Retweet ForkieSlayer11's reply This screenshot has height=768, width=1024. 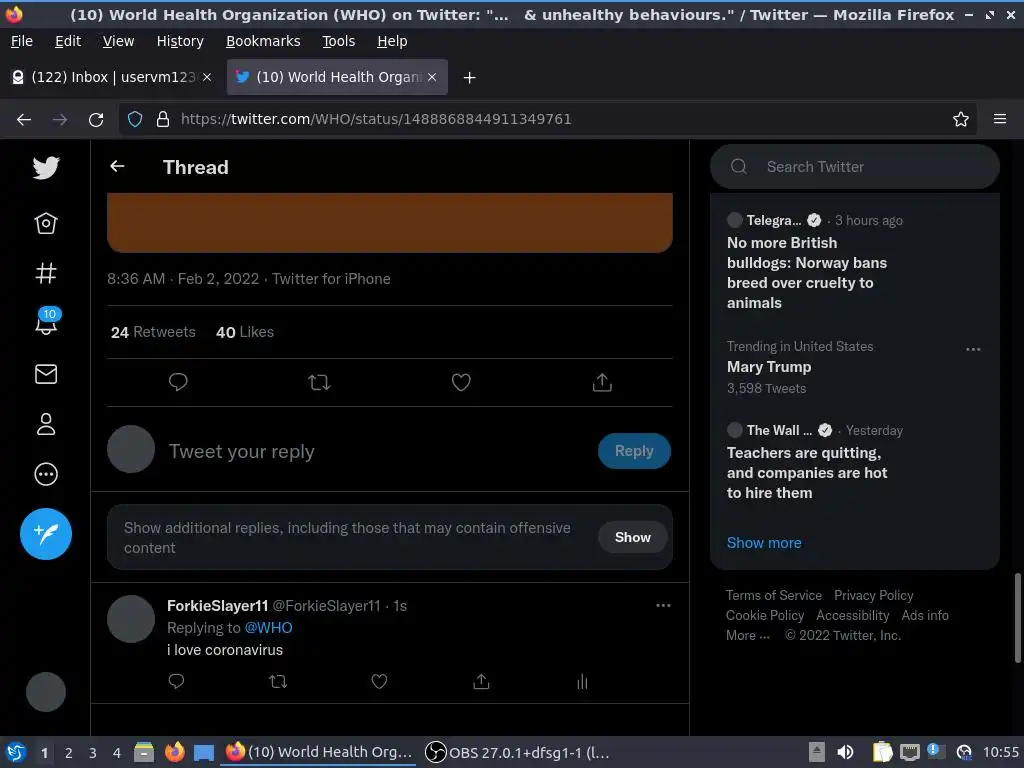pyautogui.click(x=278, y=682)
